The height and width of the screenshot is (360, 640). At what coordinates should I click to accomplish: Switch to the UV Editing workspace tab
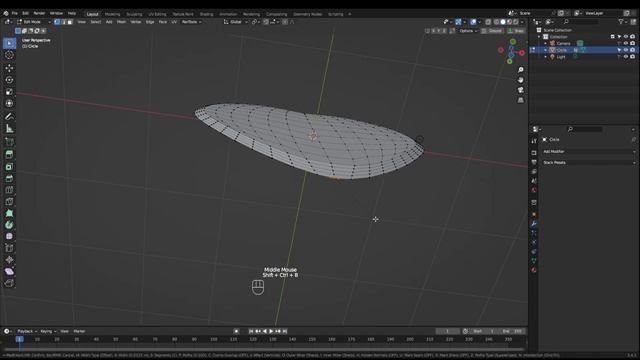tap(157, 14)
